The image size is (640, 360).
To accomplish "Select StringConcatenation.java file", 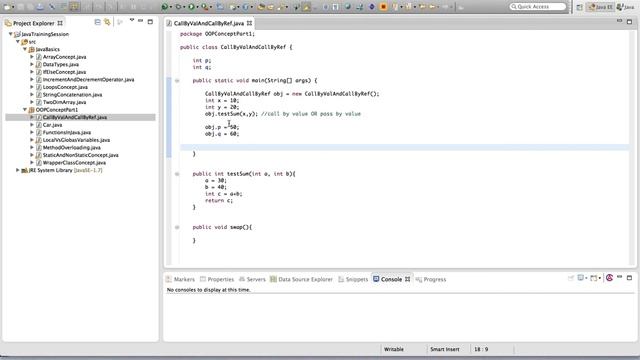I will [x=72, y=95].
